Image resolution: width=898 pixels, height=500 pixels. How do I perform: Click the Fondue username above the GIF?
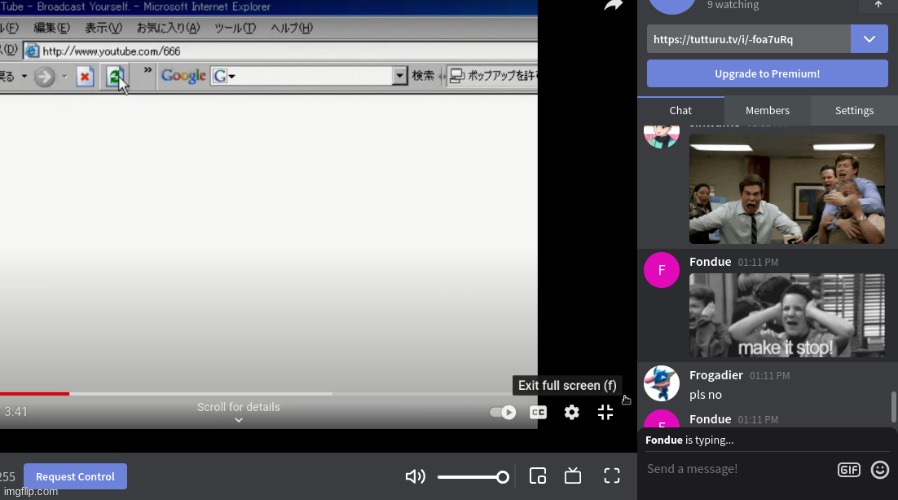710,262
